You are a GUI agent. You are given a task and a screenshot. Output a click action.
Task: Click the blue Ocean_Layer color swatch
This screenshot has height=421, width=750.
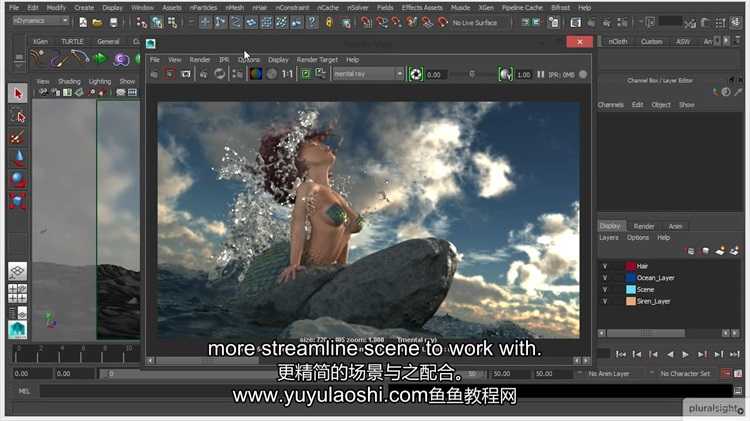(631, 278)
